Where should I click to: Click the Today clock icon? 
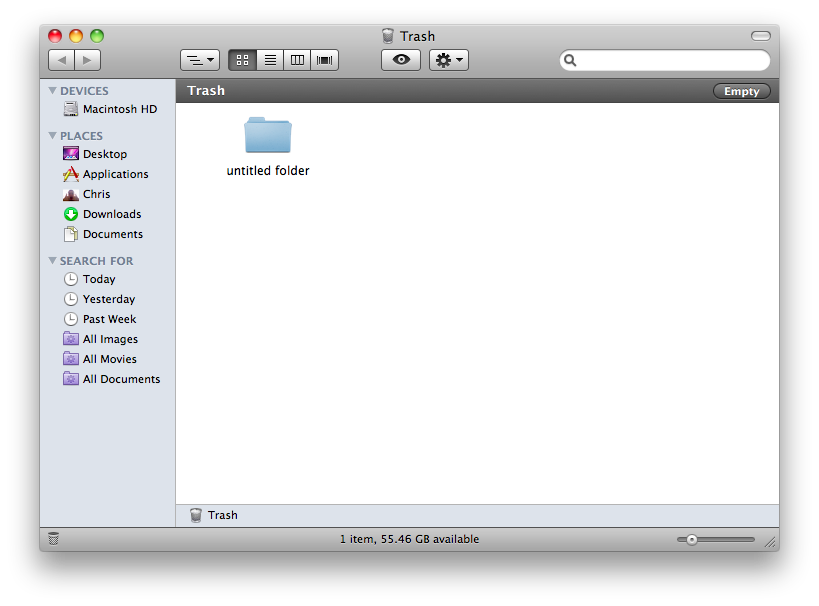(71, 279)
